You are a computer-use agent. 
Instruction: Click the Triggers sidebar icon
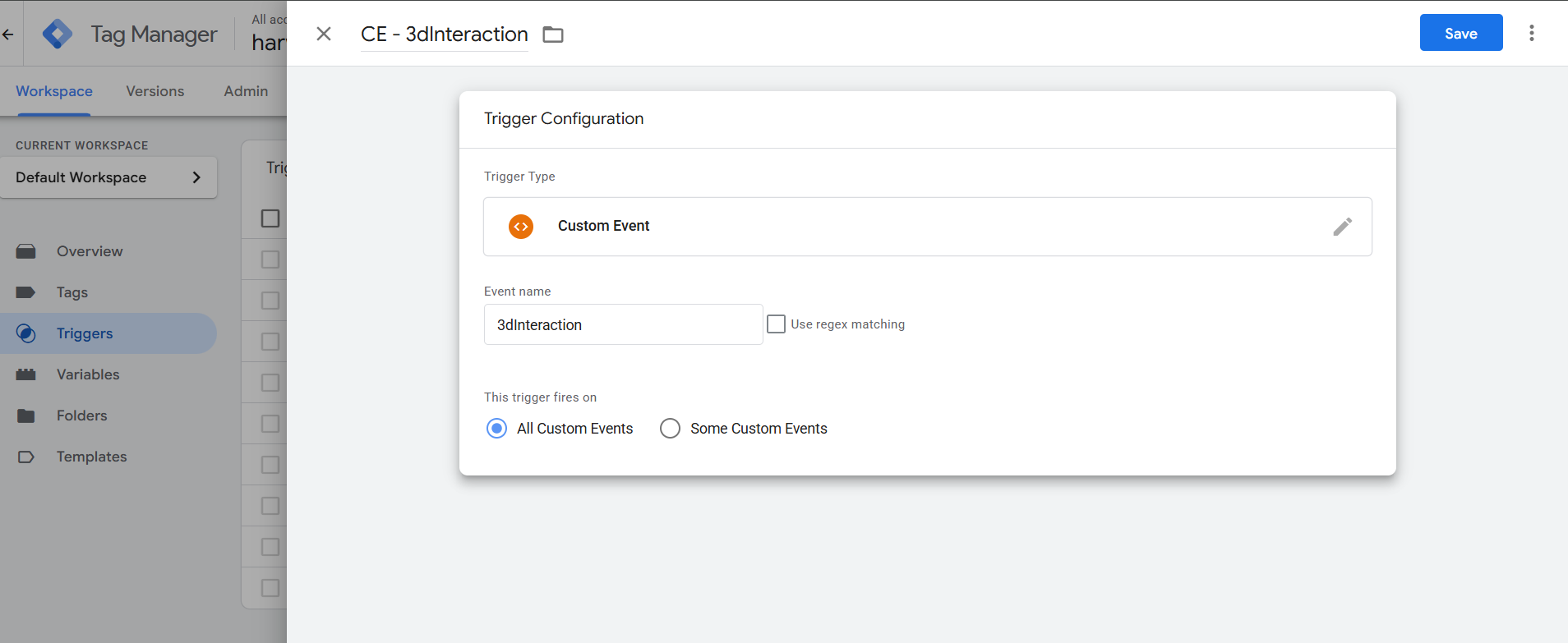26,333
